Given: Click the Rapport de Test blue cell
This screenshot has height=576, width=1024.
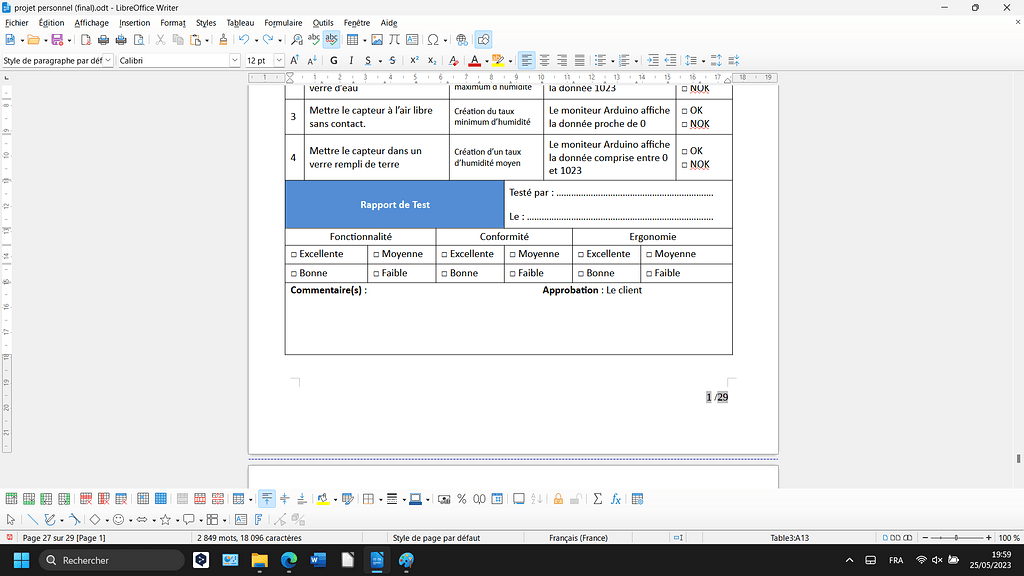Looking at the screenshot, I should pyautogui.click(x=394, y=204).
